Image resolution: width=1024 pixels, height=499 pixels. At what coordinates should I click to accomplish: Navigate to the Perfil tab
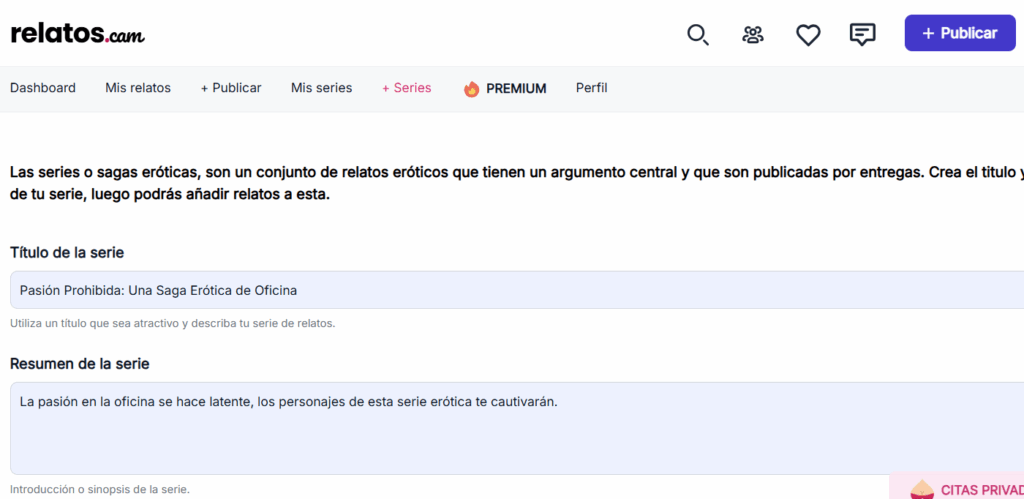[591, 88]
